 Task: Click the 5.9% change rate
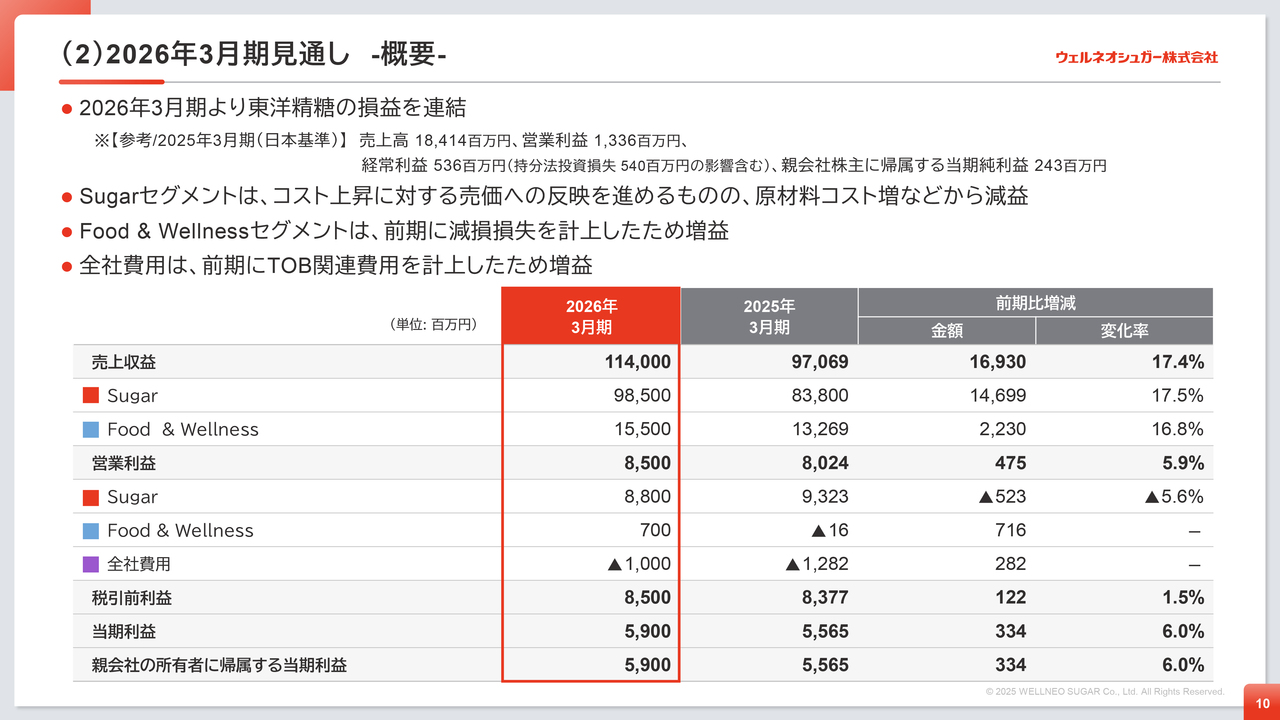click(x=1181, y=464)
